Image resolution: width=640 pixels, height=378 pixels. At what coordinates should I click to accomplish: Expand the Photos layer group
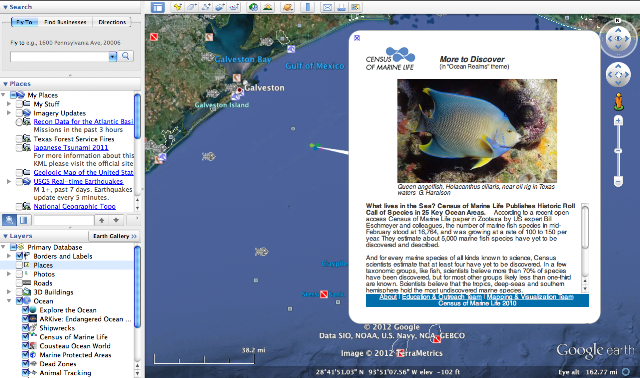pyautogui.click(x=9, y=274)
